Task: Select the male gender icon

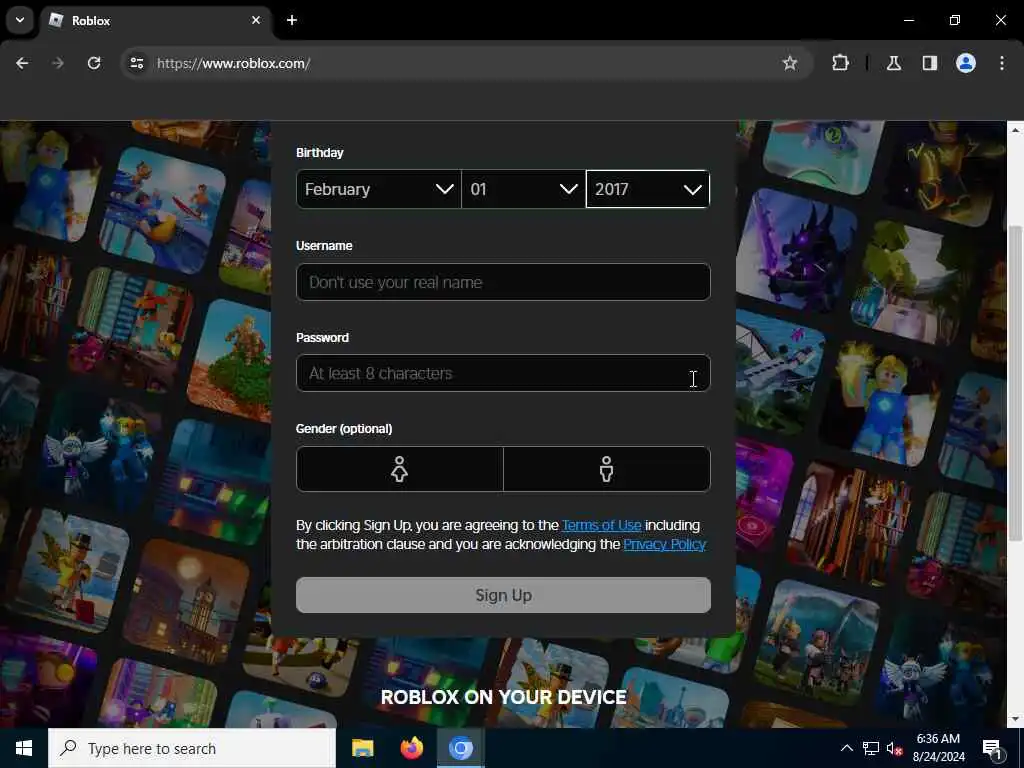Action: coord(607,469)
